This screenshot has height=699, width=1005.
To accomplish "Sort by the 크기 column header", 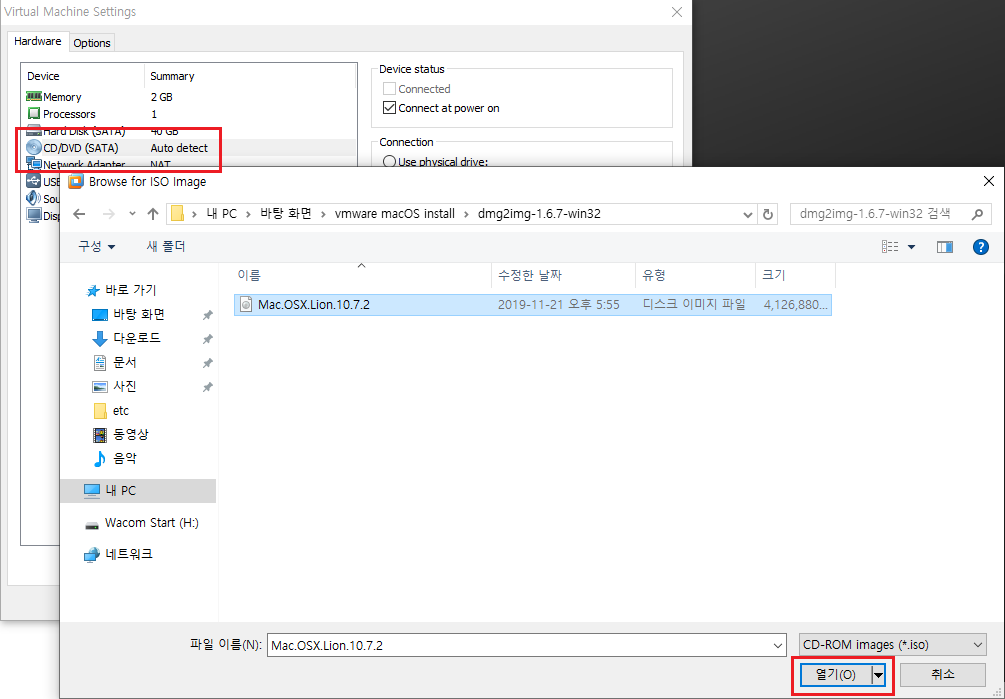I will pos(795,275).
